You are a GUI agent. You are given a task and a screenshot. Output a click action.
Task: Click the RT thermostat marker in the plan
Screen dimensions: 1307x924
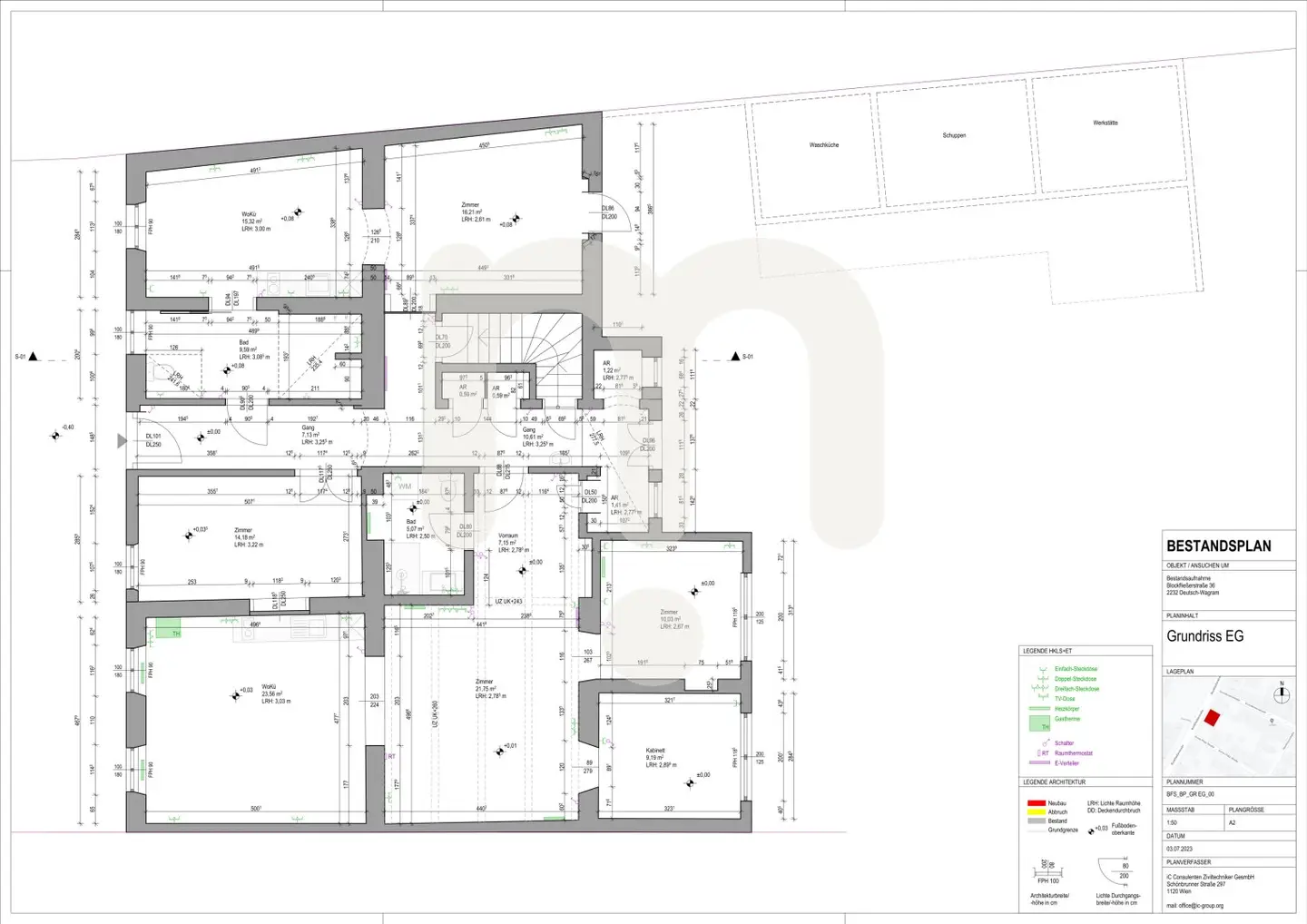pyautogui.click(x=391, y=756)
